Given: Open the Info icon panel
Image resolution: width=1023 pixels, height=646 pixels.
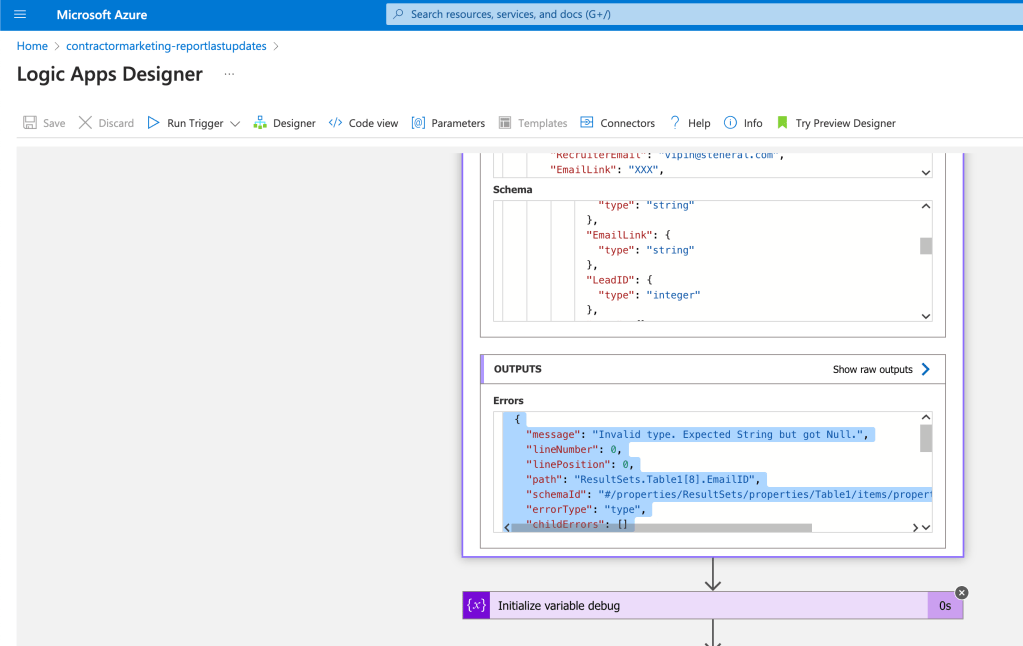Looking at the screenshot, I should click(x=730, y=123).
